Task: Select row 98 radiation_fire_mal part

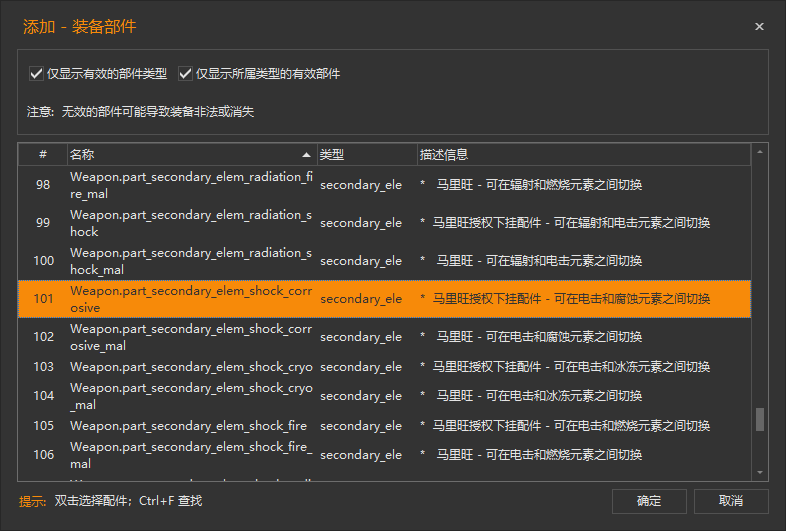Action: click(190, 185)
